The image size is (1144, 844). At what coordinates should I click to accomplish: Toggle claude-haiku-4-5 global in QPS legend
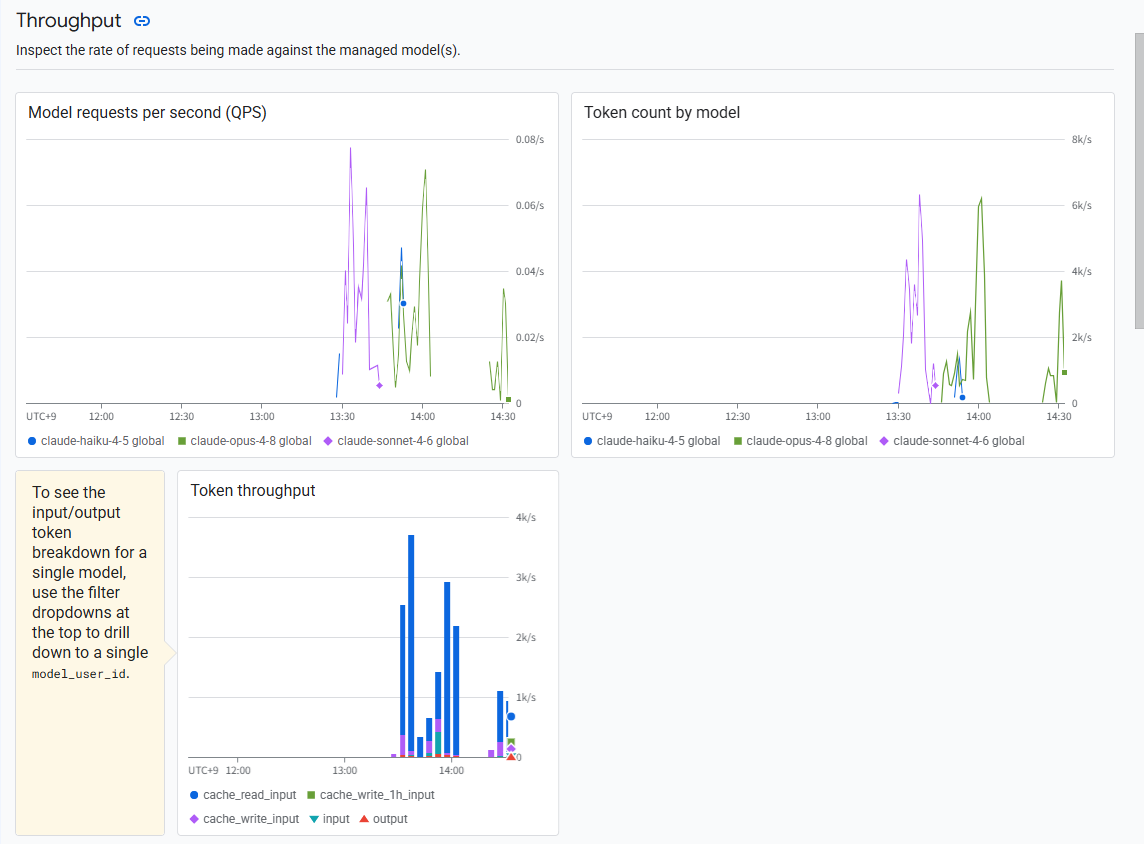(x=96, y=441)
